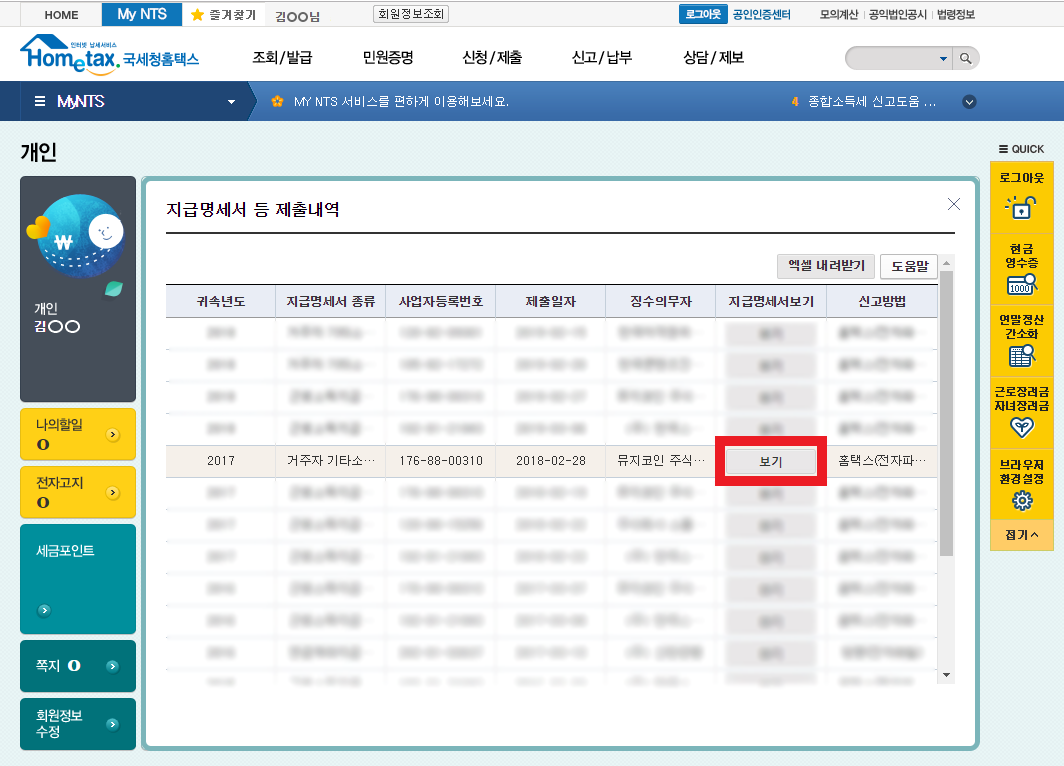Image resolution: width=1064 pixels, height=766 pixels.
Task: Open the search box dropdown arrow
Action: pos(943,59)
